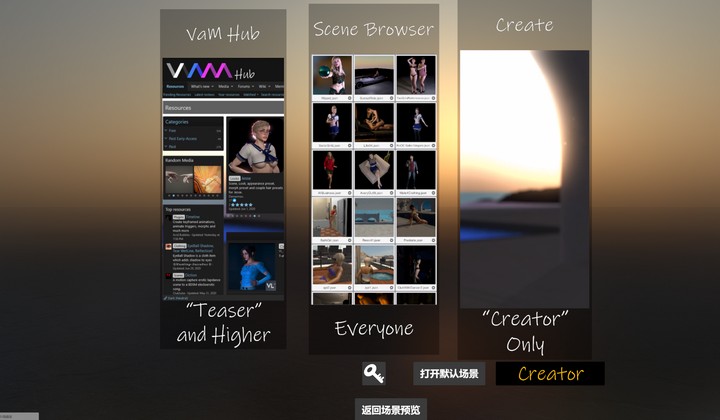Viewport: 720px width, 420px height.
Task: Select the scene with woman holding green orb
Action: pos(332,75)
